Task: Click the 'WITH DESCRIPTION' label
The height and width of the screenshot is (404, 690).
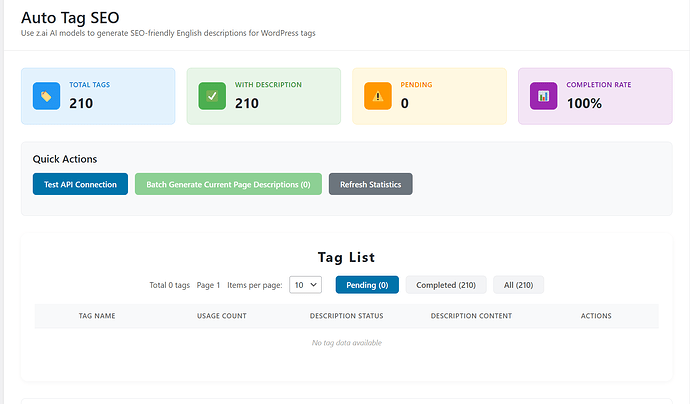Action: [268, 84]
